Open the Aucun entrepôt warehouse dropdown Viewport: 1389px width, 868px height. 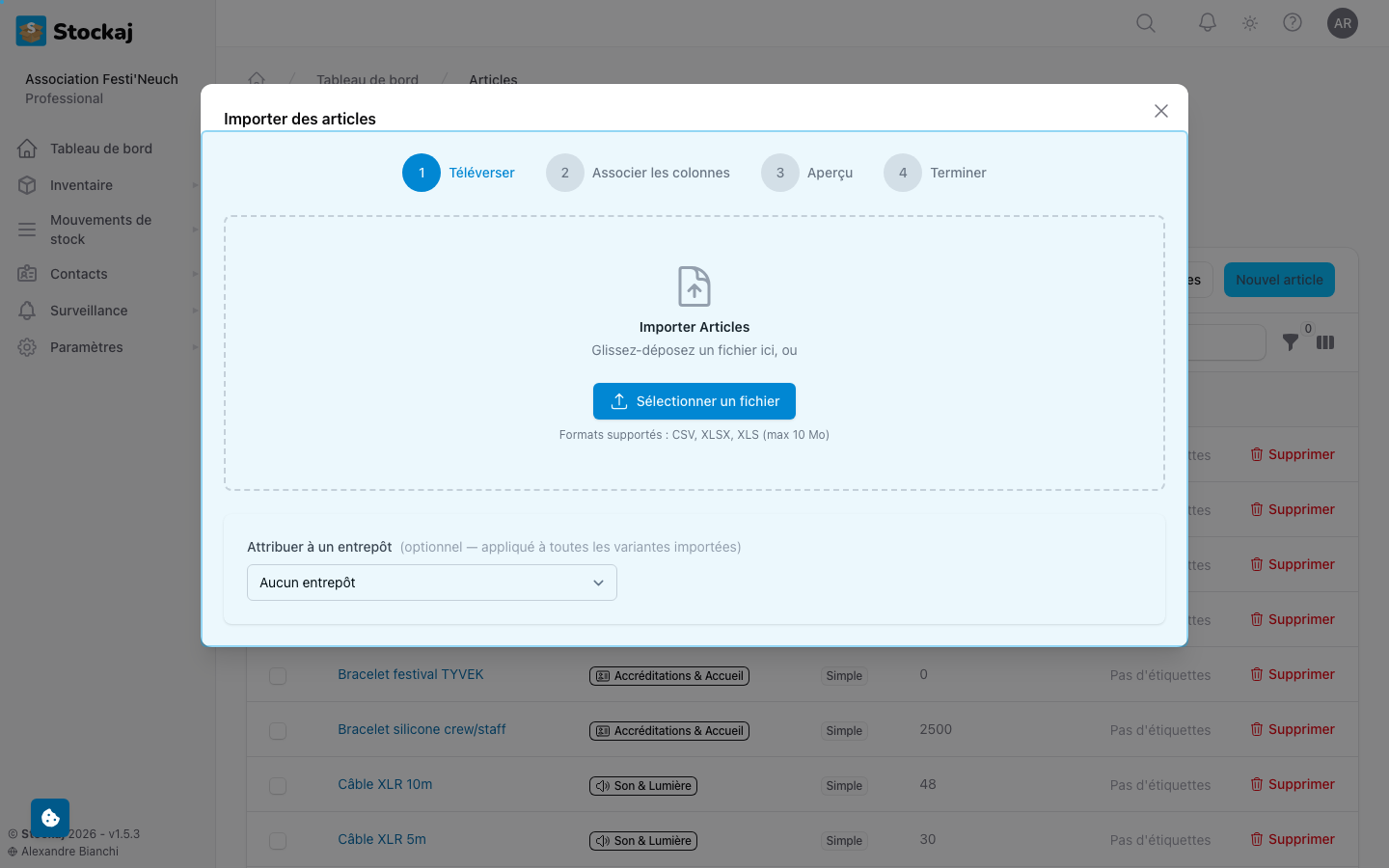point(432,583)
